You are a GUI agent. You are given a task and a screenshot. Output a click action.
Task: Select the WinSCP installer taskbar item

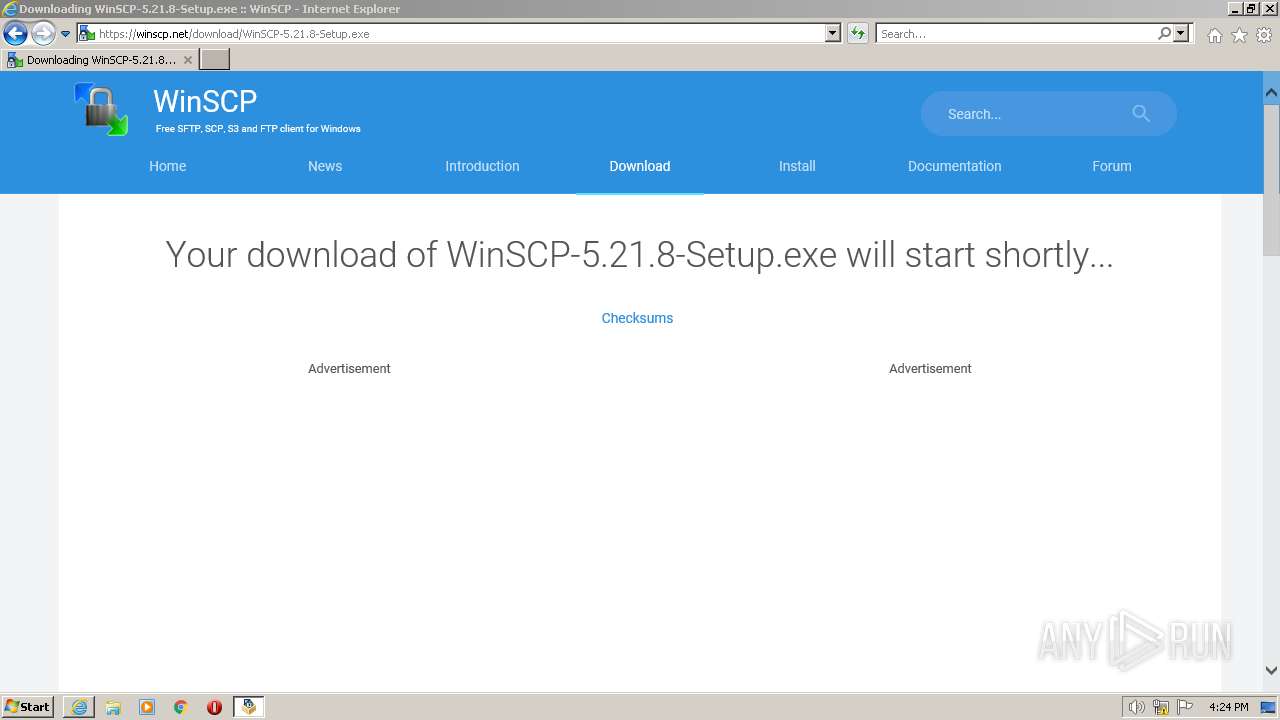248,707
